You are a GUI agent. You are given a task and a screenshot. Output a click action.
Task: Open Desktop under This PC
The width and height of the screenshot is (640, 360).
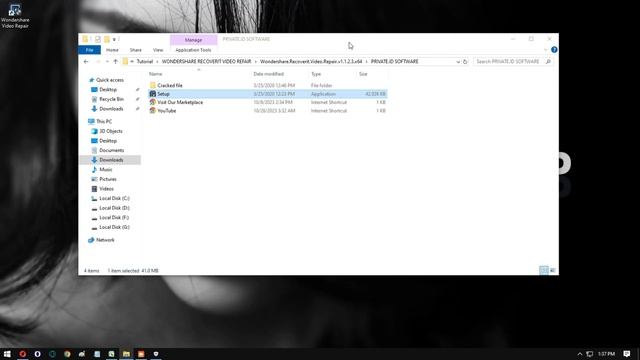tap(108, 141)
